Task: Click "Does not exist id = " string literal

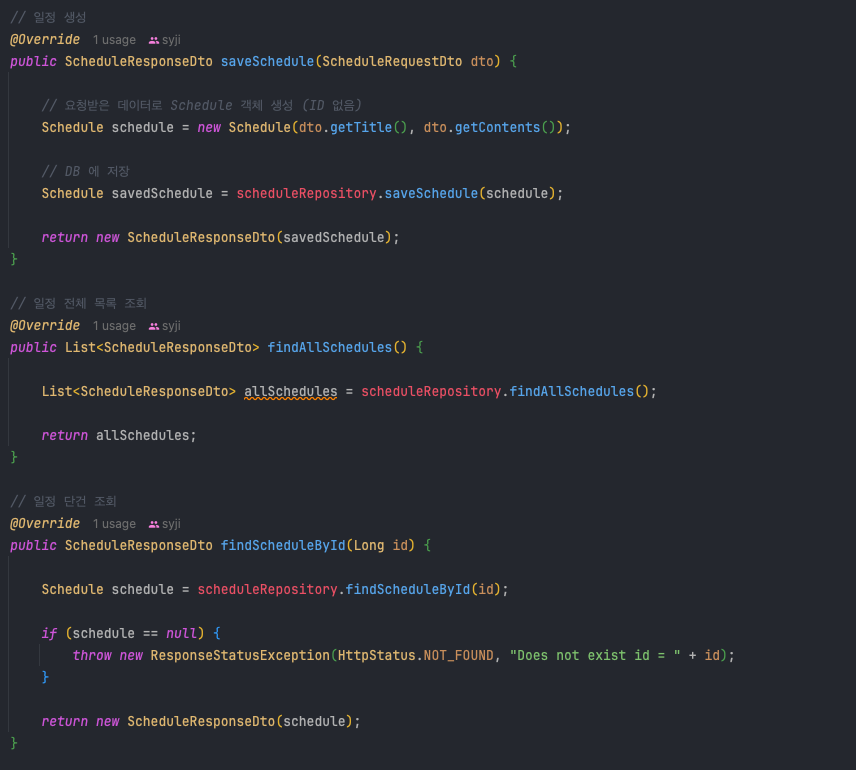Action: point(595,655)
